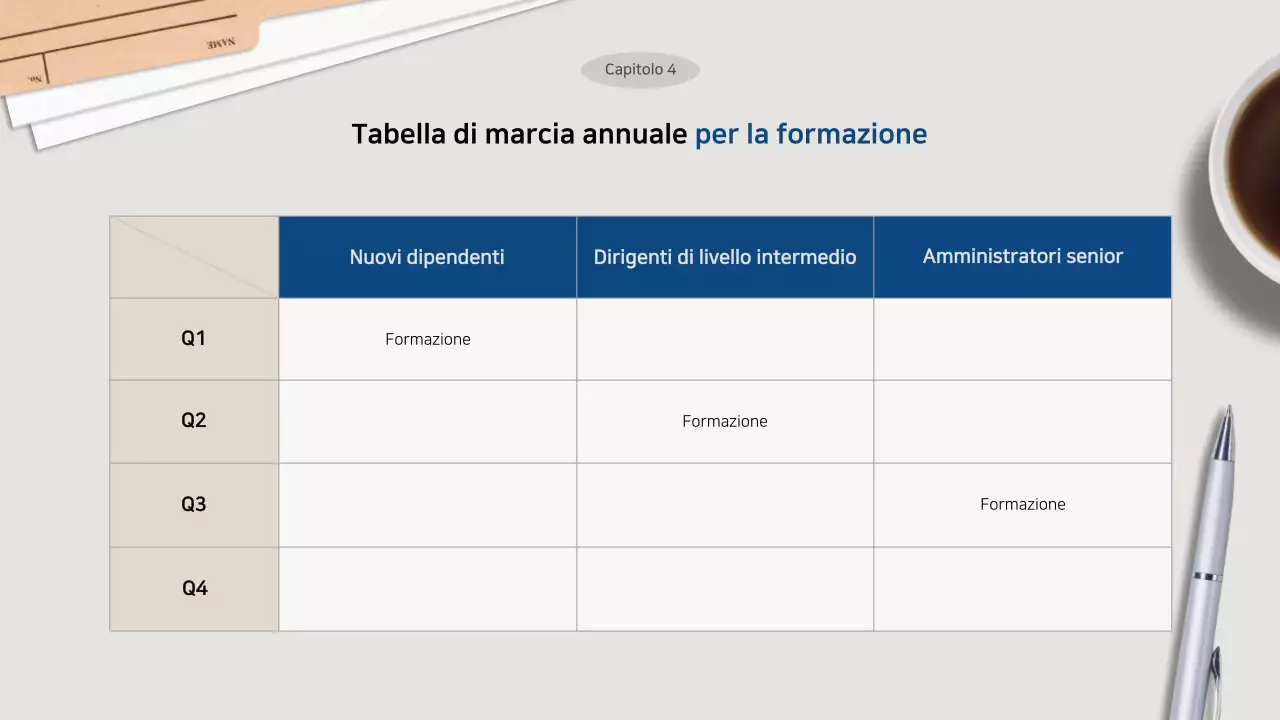Image resolution: width=1280 pixels, height=720 pixels.
Task: Click the empty Q1 Amministratori senior cell
Action: [x=1022, y=339]
